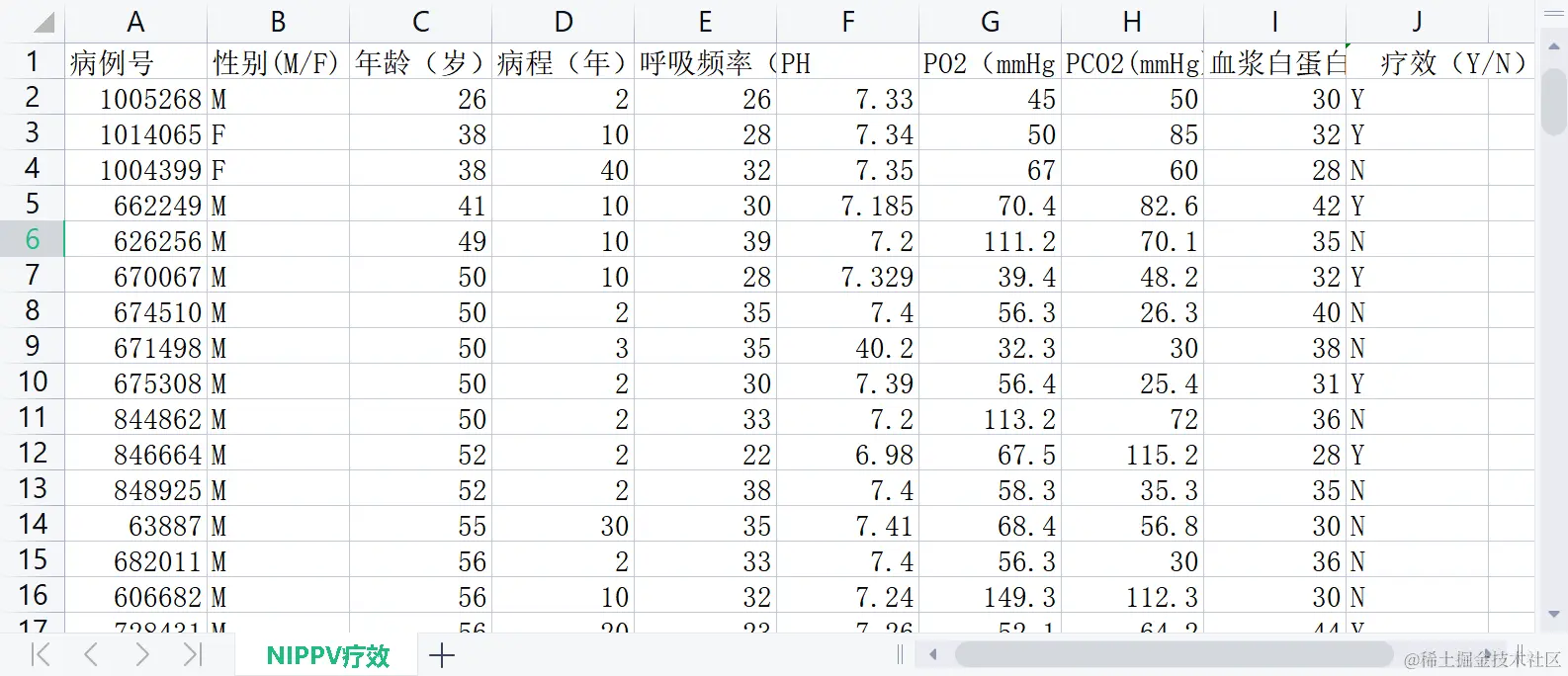
Task: Select 性别 cell F in row 3
Action: pyautogui.click(x=279, y=133)
